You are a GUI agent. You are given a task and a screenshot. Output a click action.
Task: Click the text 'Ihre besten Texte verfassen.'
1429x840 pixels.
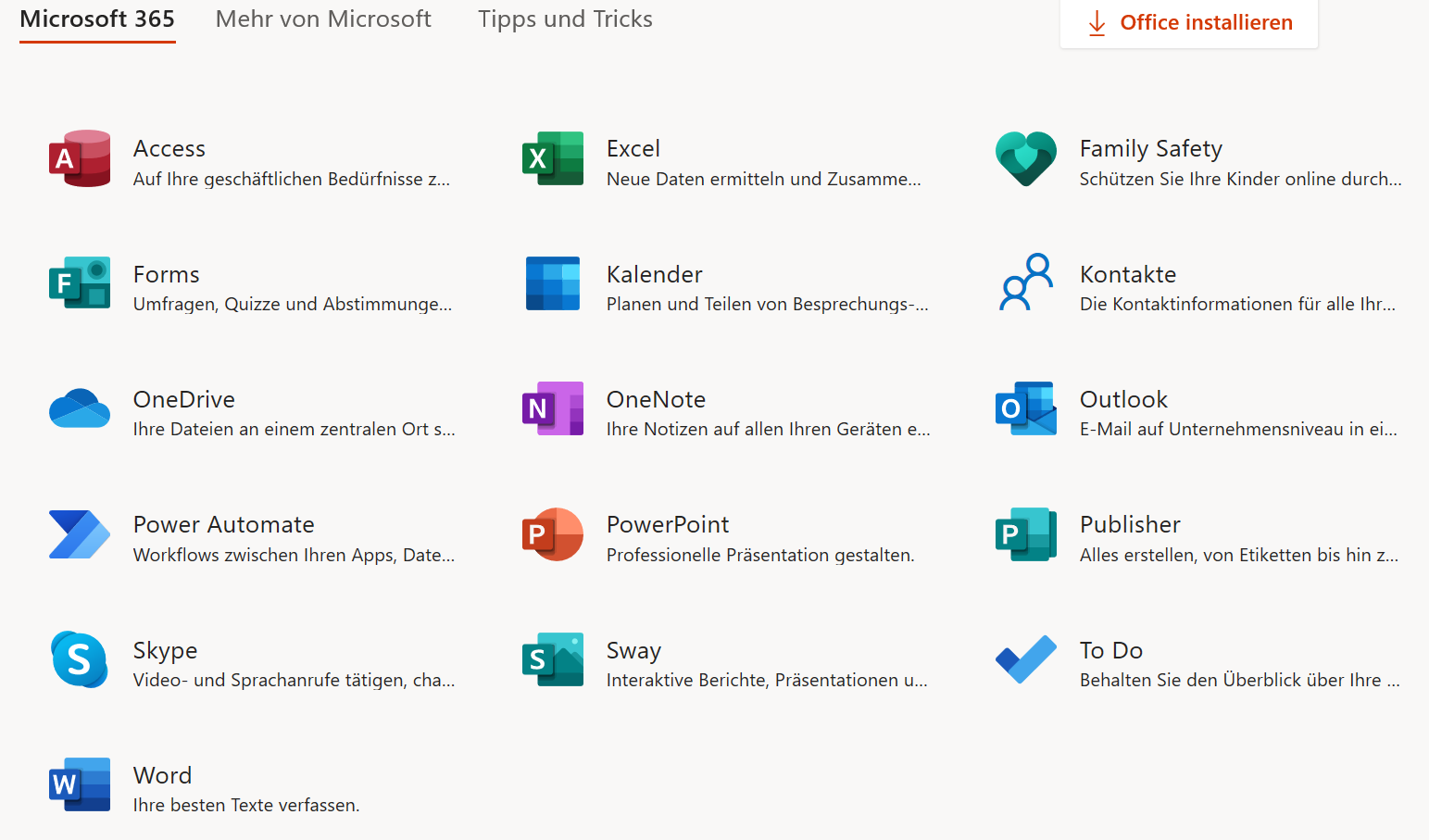click(246, 806)
